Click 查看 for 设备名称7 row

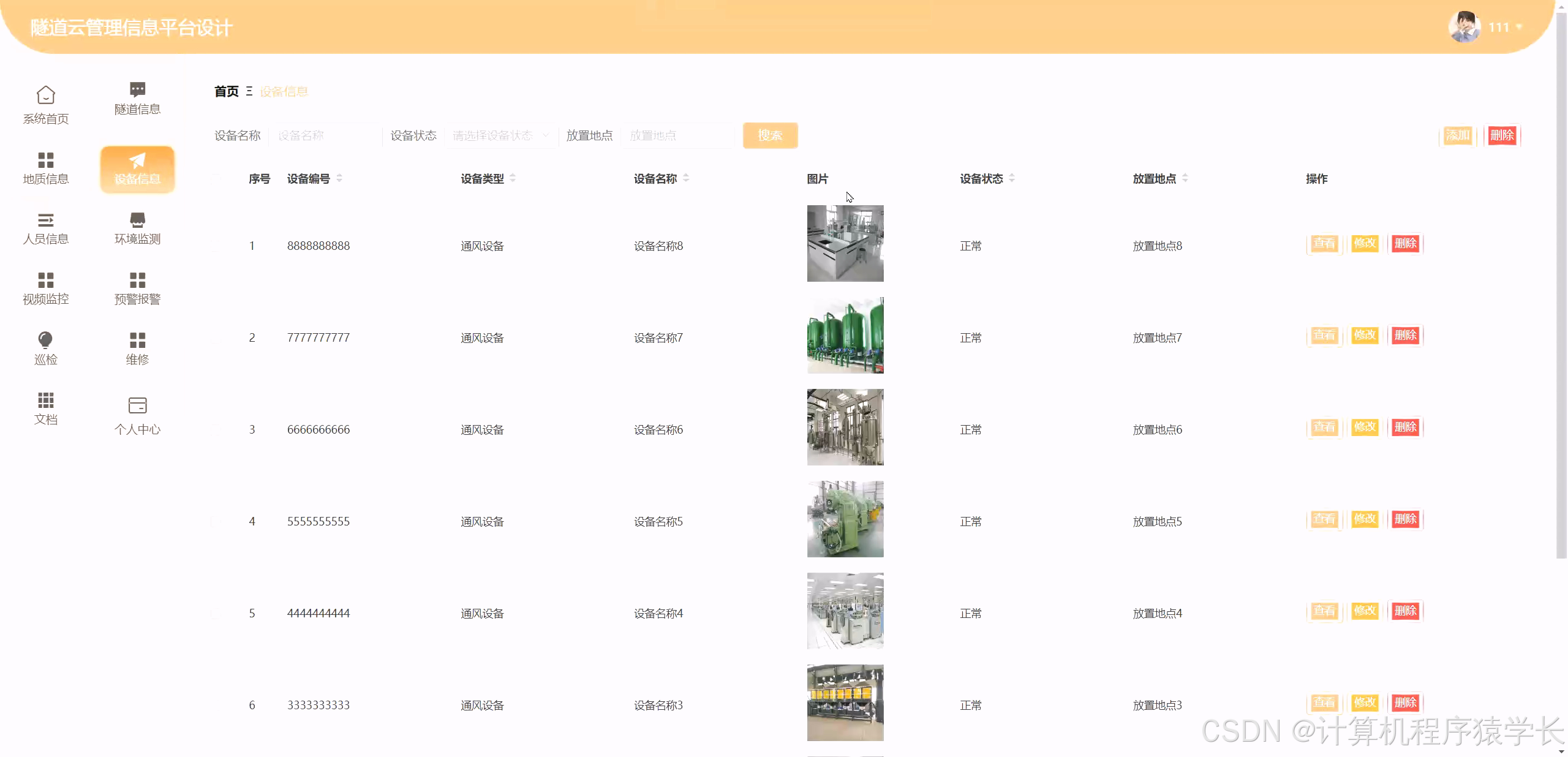pos(1324,336)
